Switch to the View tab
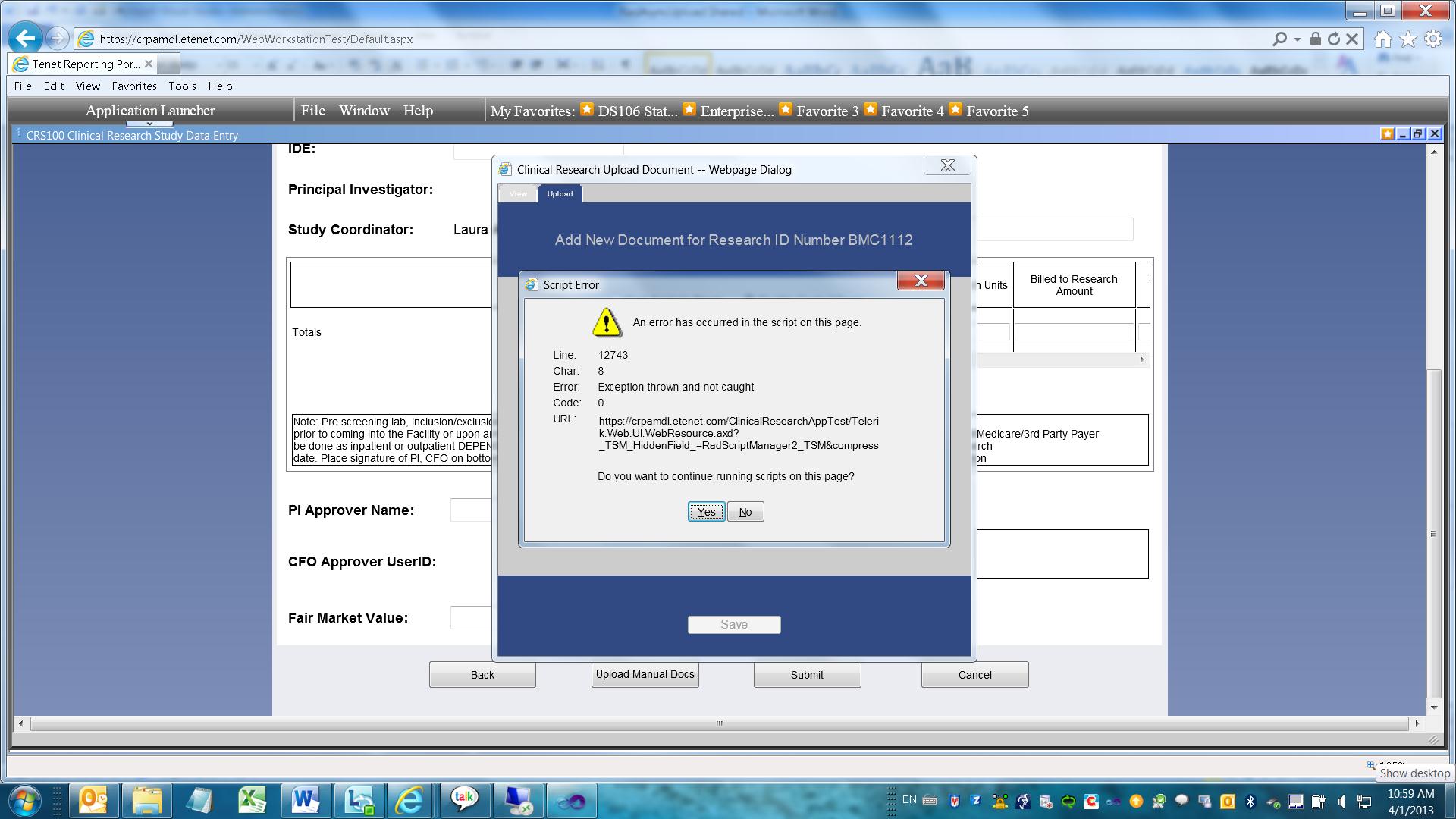This screenshot has height=819, width=1456. tap(518, 194)
